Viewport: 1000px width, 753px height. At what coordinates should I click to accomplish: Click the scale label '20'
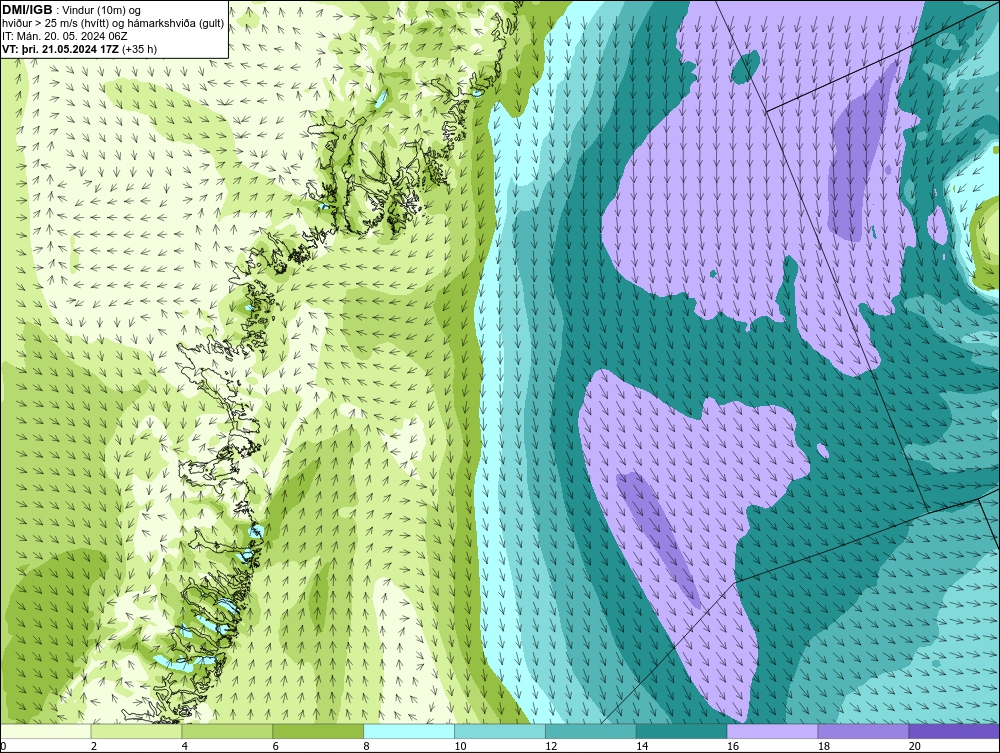(915, 746)
